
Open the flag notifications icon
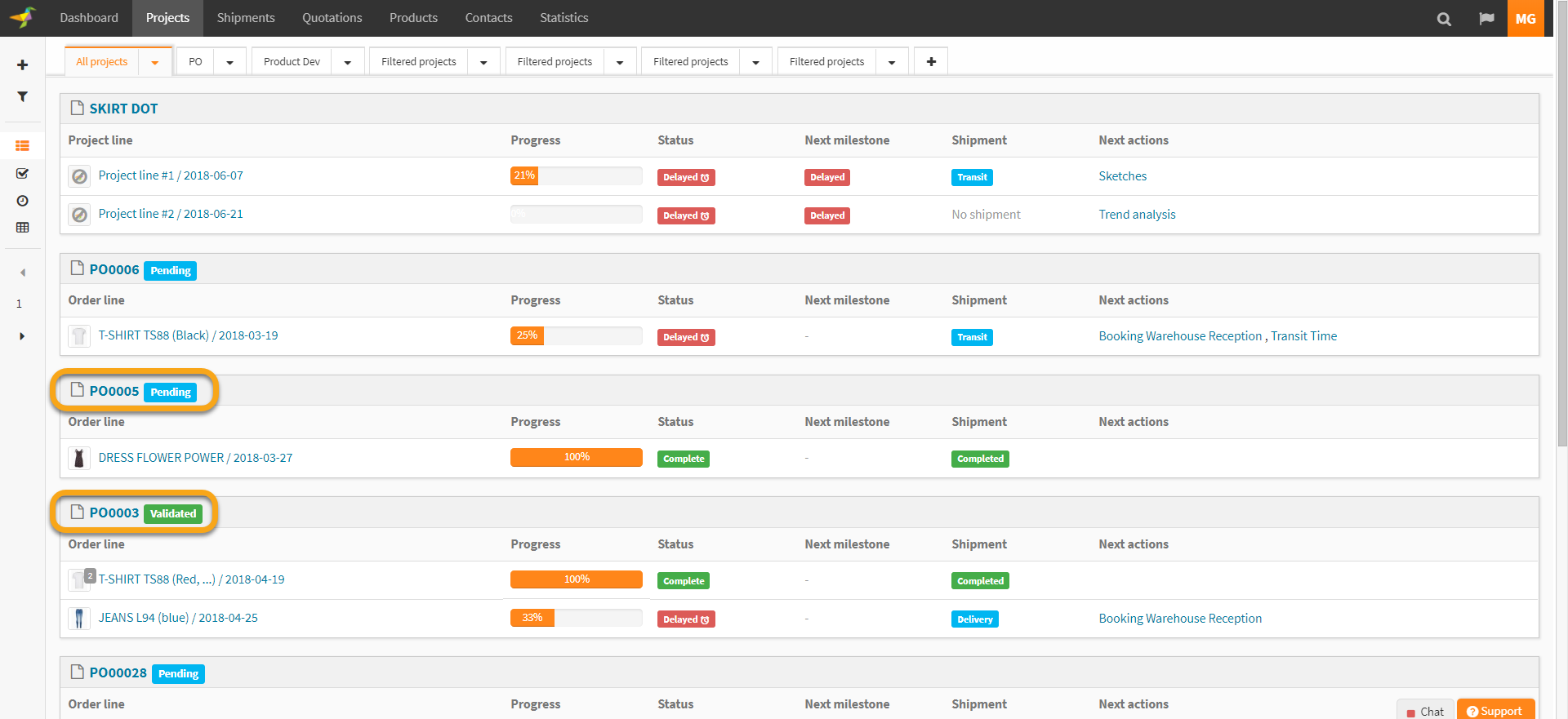[1486, 19]
